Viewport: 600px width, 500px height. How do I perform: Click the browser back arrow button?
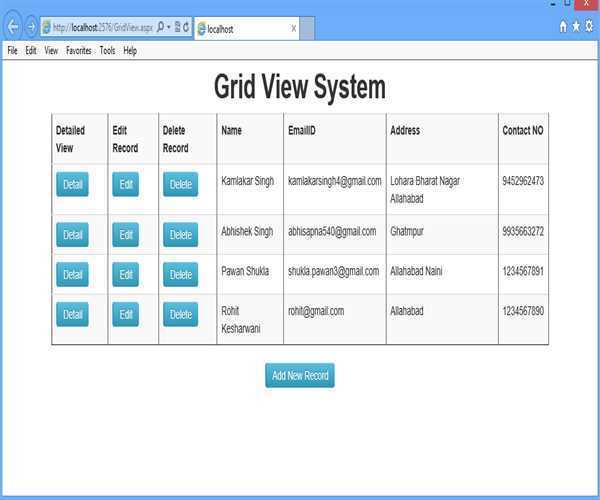(x=13, y=28)
